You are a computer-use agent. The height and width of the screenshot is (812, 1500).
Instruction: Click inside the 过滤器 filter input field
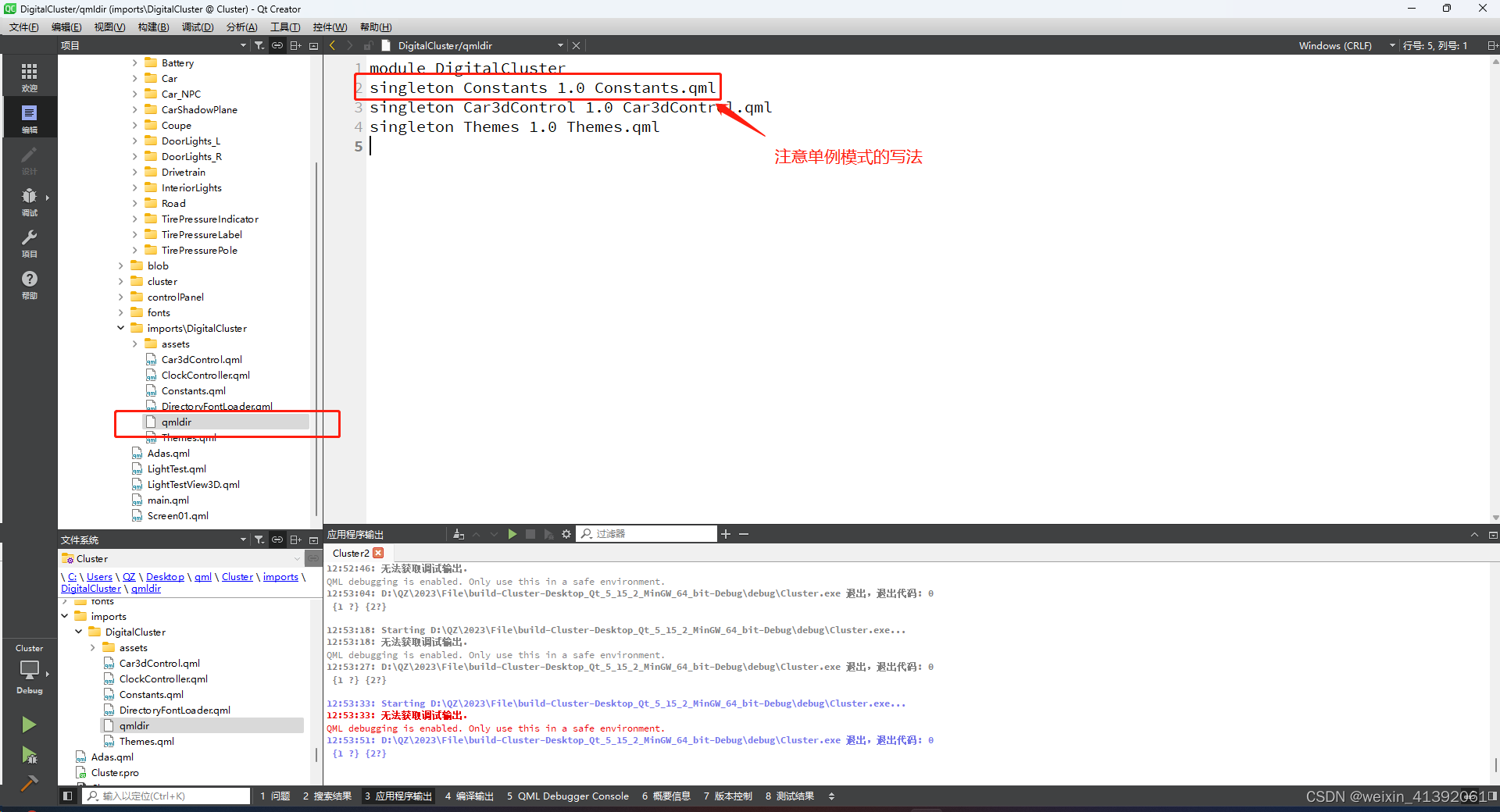656,534
